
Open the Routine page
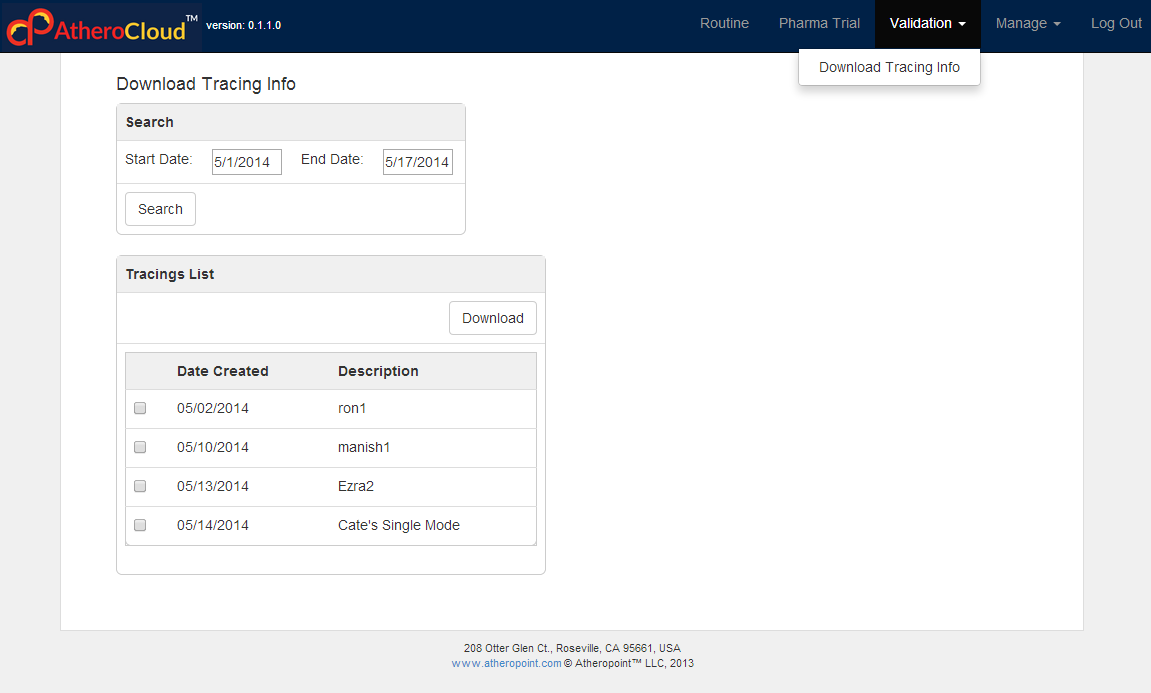[x=724, y=23]
